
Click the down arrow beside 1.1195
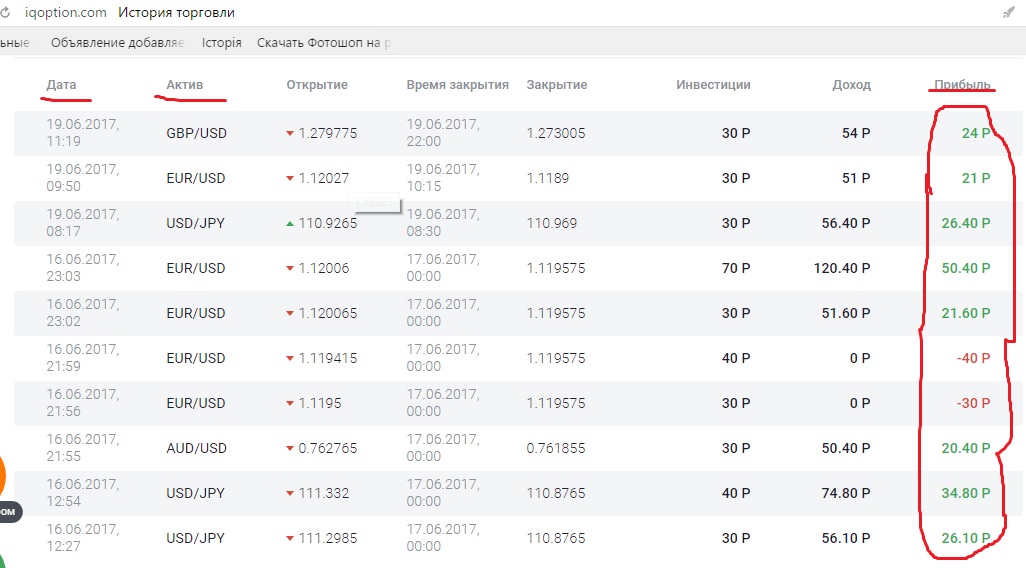290,404
